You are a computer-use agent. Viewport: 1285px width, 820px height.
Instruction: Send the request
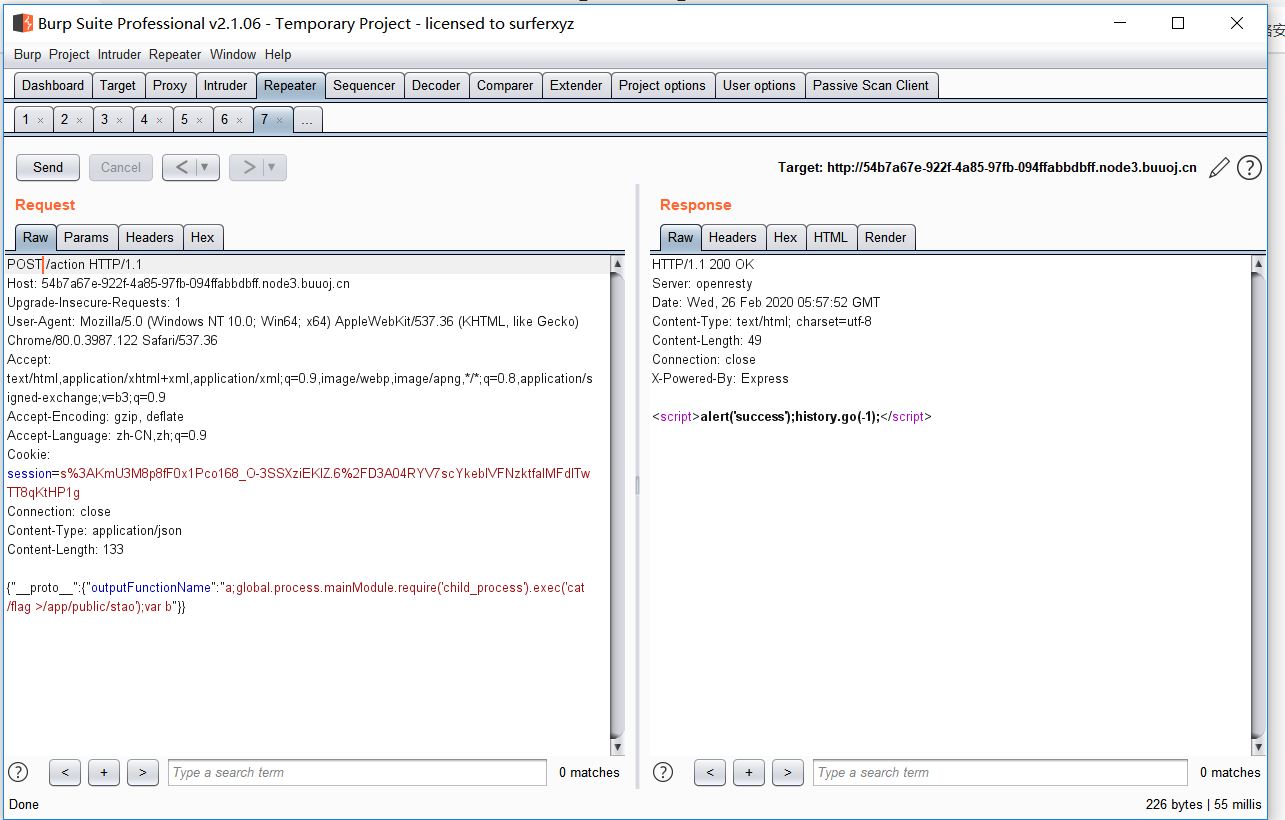point(48,168)
